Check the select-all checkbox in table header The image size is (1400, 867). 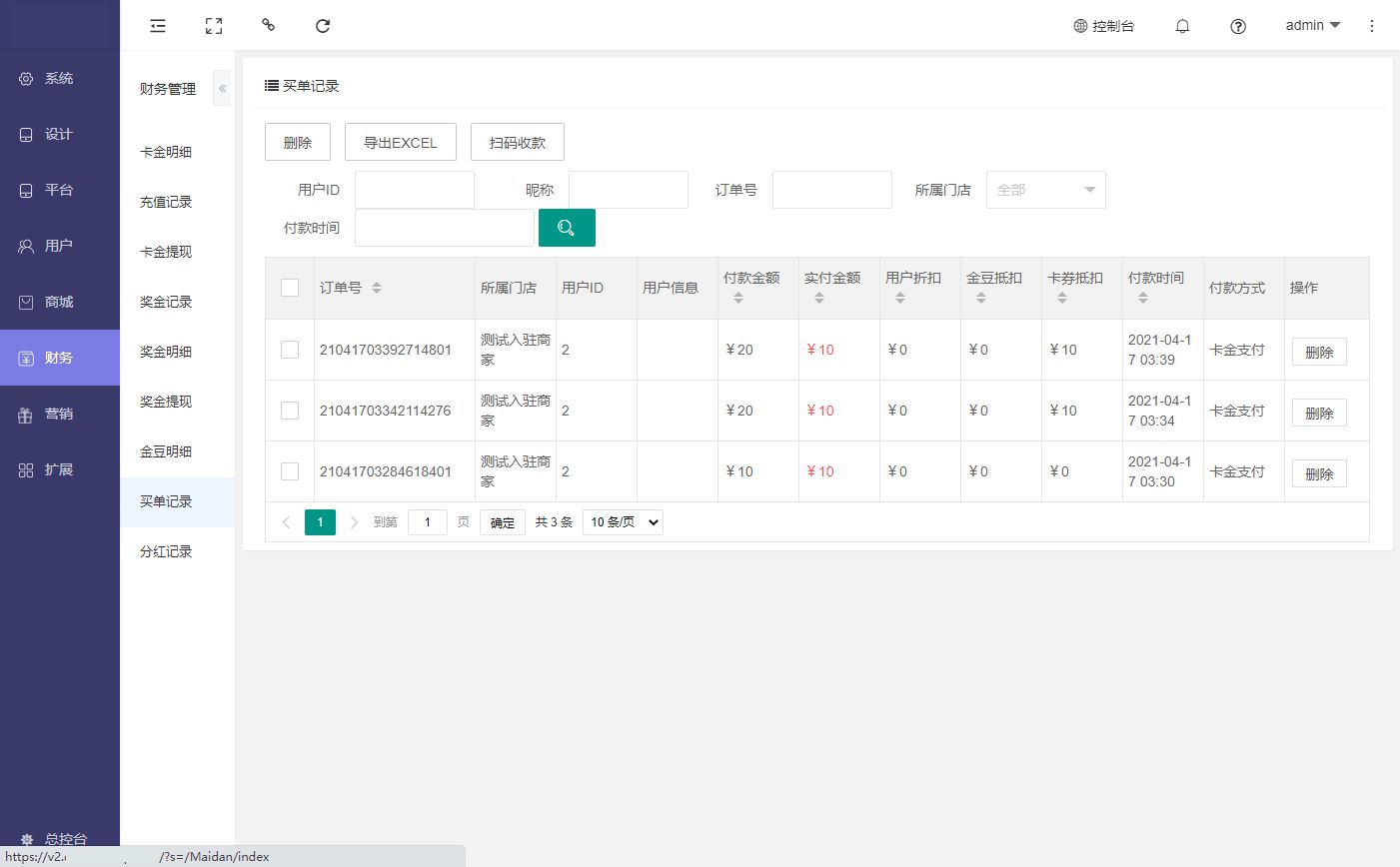point(290,288)
